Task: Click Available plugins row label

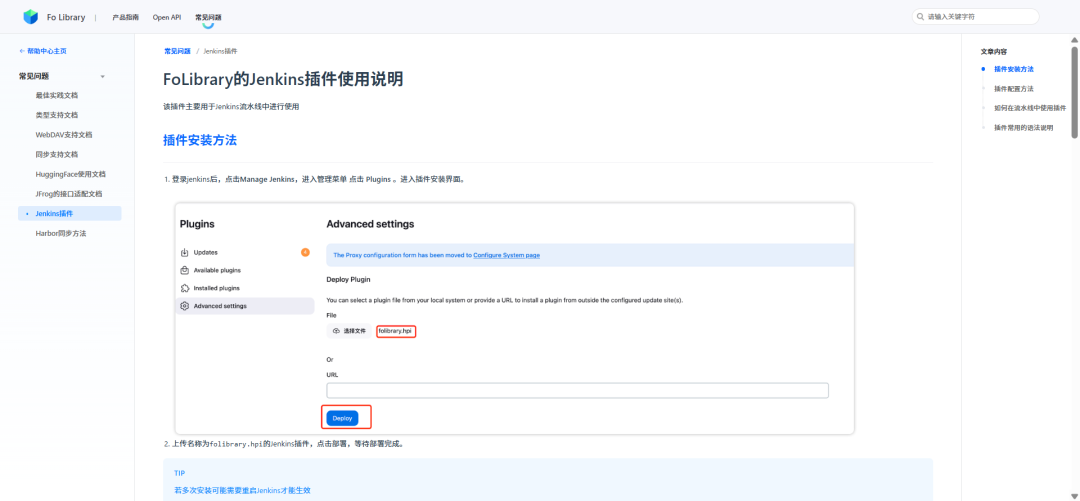Action: [217, 270]
